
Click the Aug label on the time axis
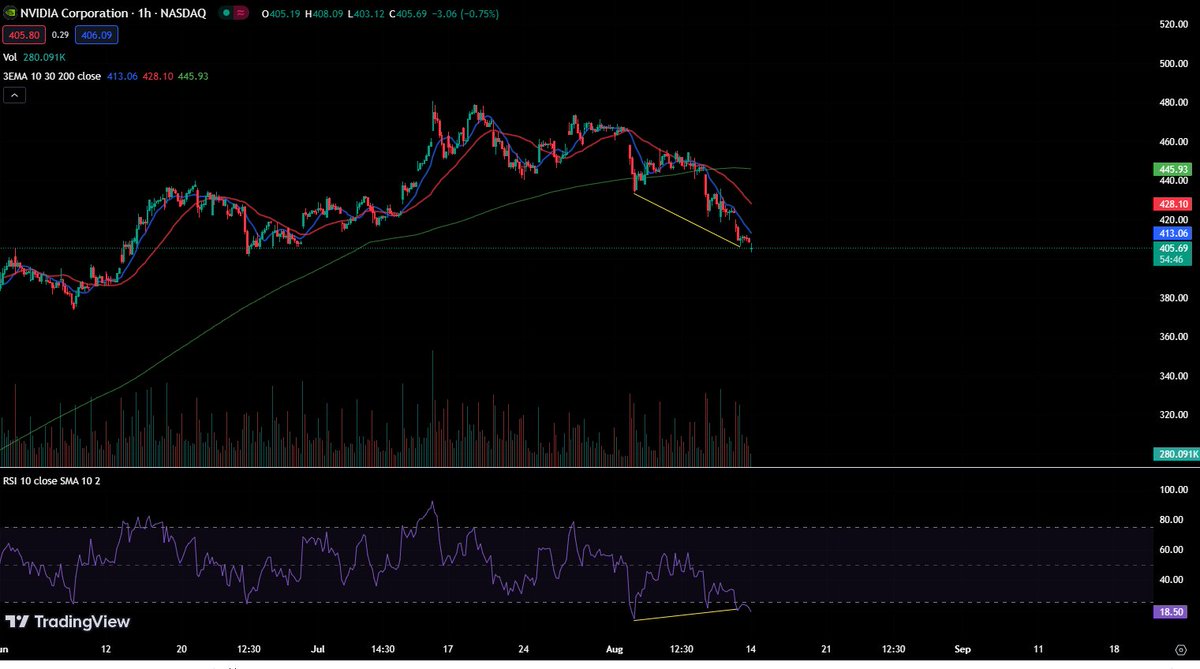click(612, 648)
